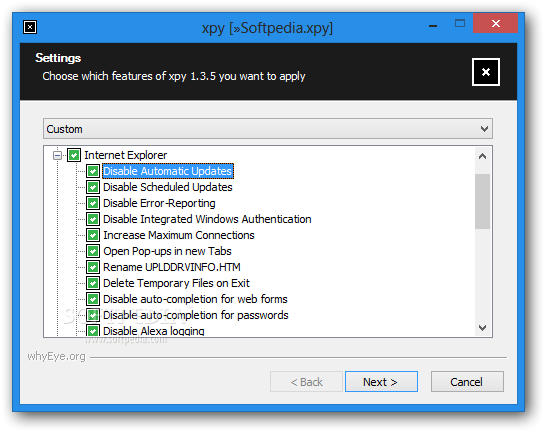
Task: Maximize the xpy window
Action: 460,24
